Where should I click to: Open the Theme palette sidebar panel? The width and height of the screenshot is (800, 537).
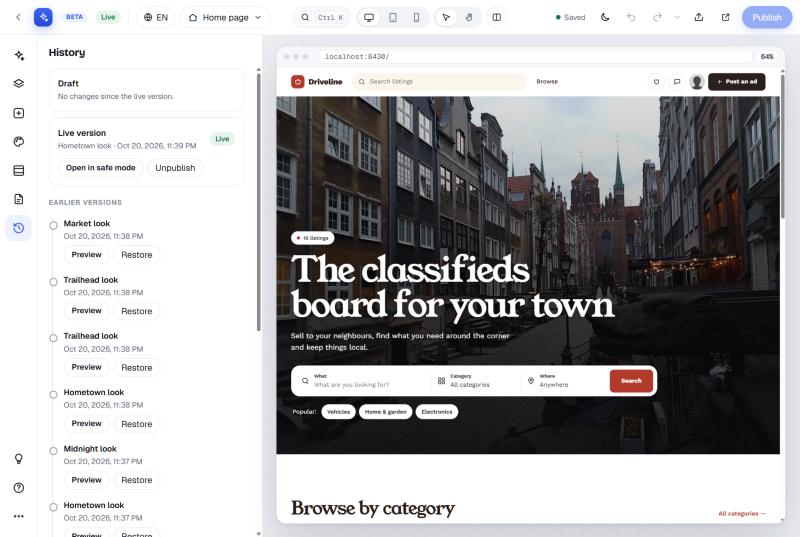pyautogui.click(x=19, y=142)
